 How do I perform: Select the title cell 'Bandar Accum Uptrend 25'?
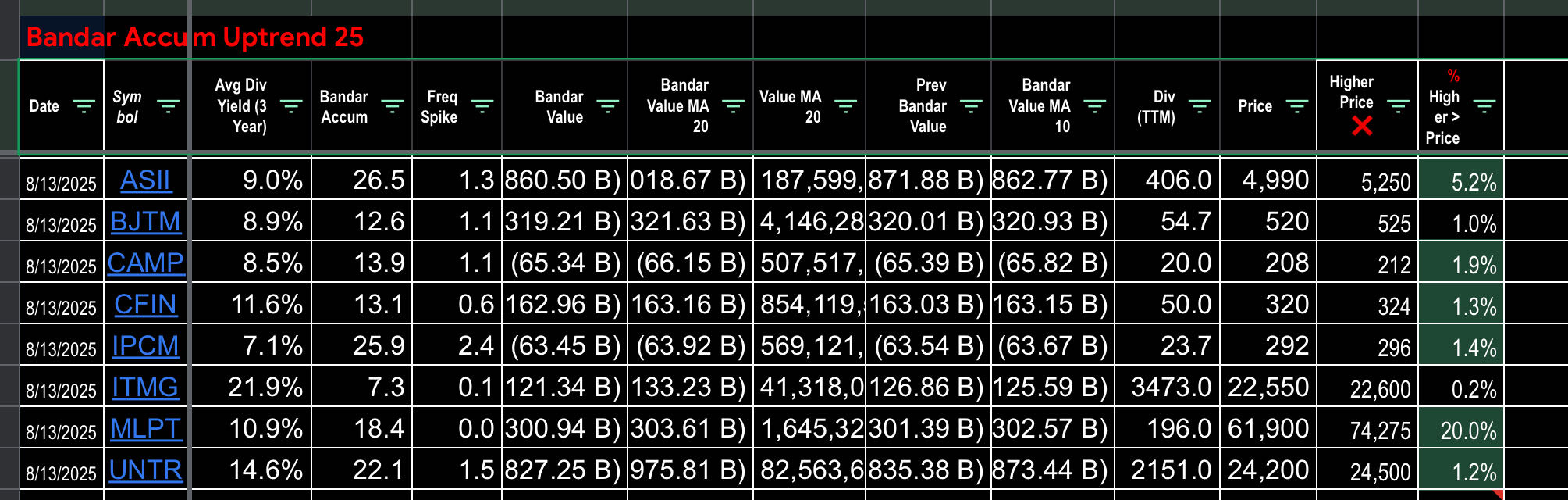pyautogui.click(x=195, y=37)
